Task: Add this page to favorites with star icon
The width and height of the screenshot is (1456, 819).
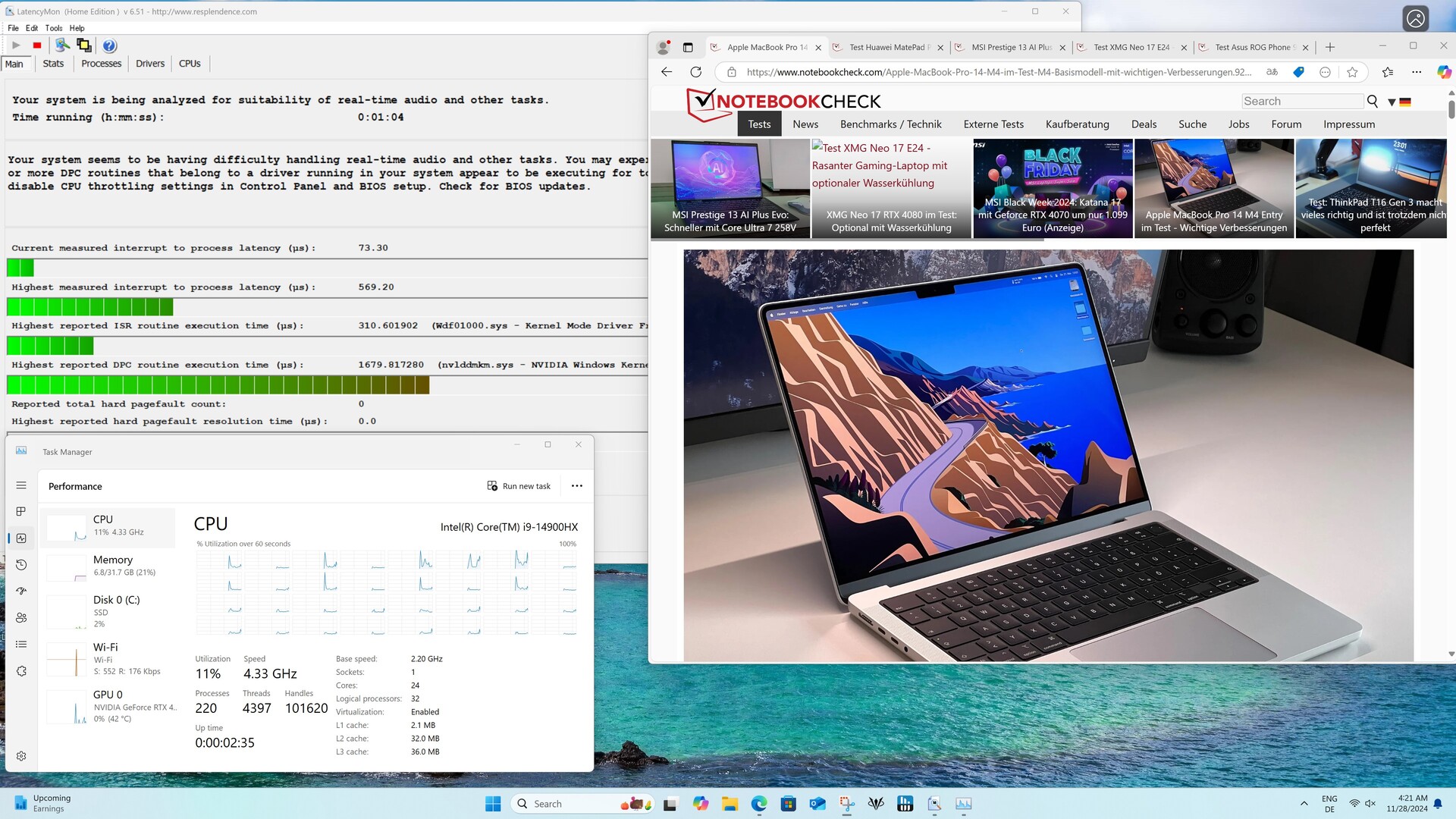Action: 1352,72
